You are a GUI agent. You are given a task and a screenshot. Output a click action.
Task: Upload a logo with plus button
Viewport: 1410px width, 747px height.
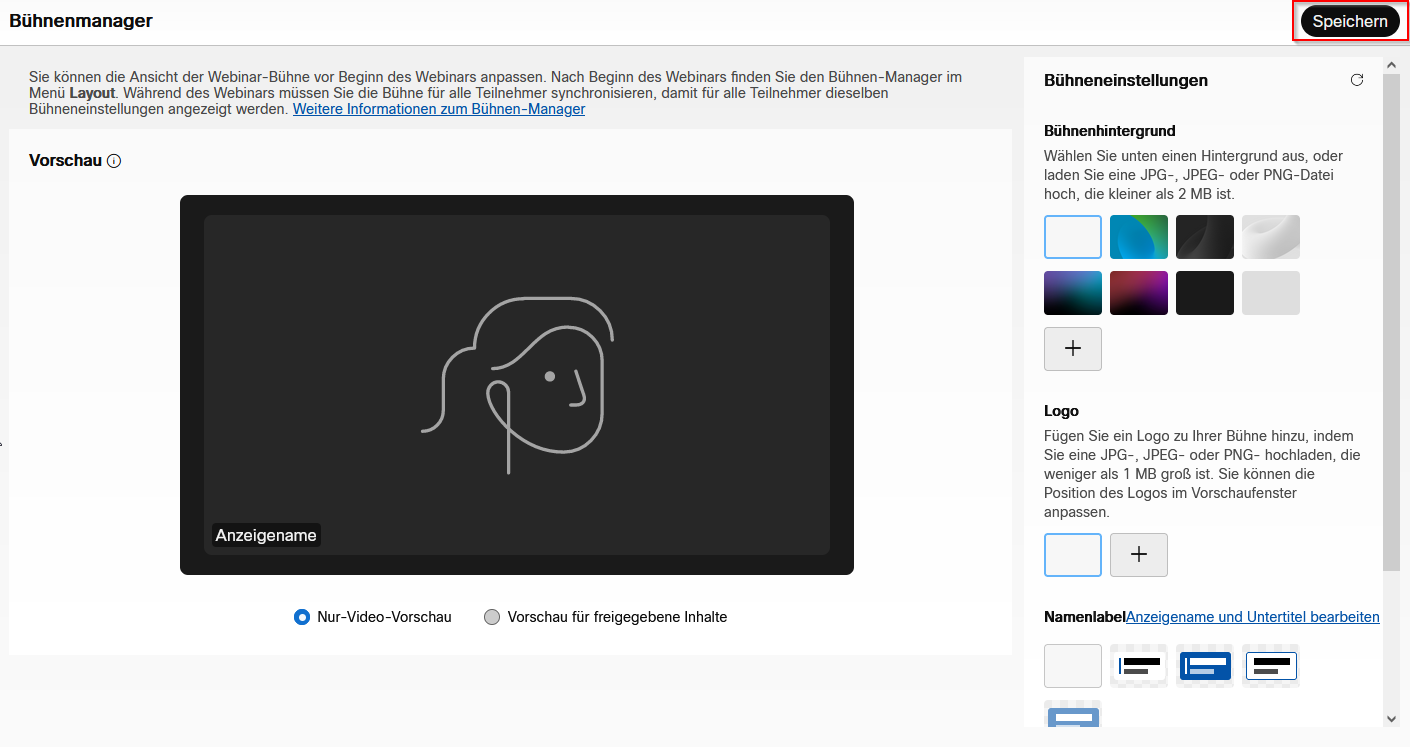pyautogui.click(x=1139, y=555)
